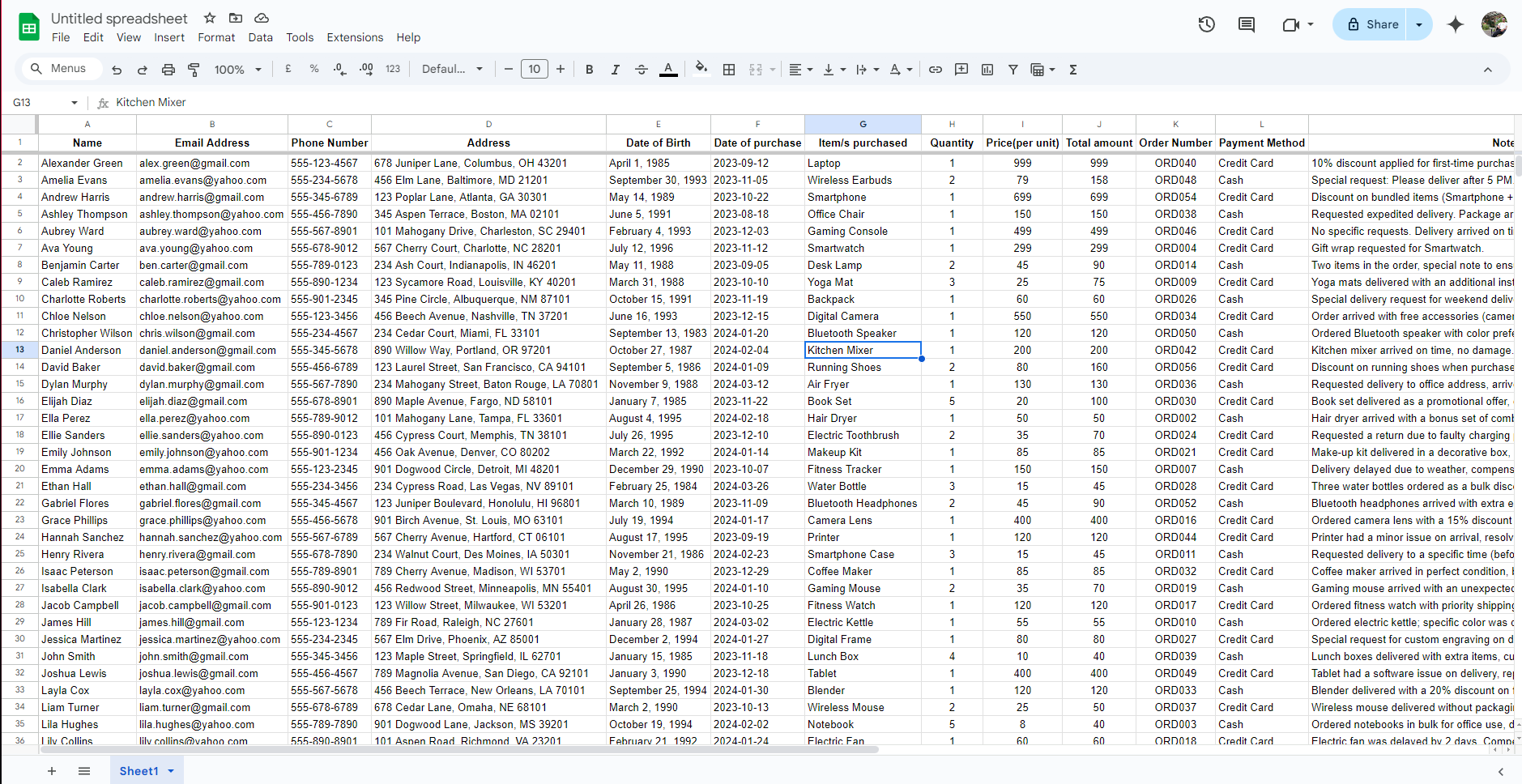Print the spreadsheet
Viewport: 1522px width, 784px height.
click(x=168, y=70)
